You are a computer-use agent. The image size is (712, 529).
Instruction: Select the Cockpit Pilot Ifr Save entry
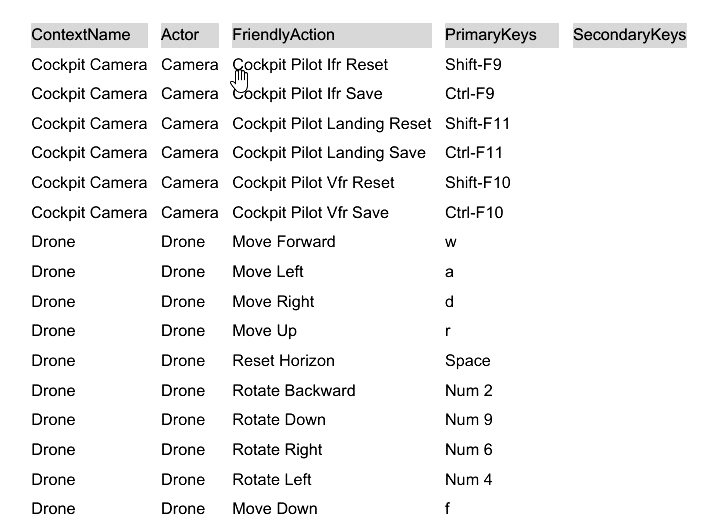coord(307,94)
